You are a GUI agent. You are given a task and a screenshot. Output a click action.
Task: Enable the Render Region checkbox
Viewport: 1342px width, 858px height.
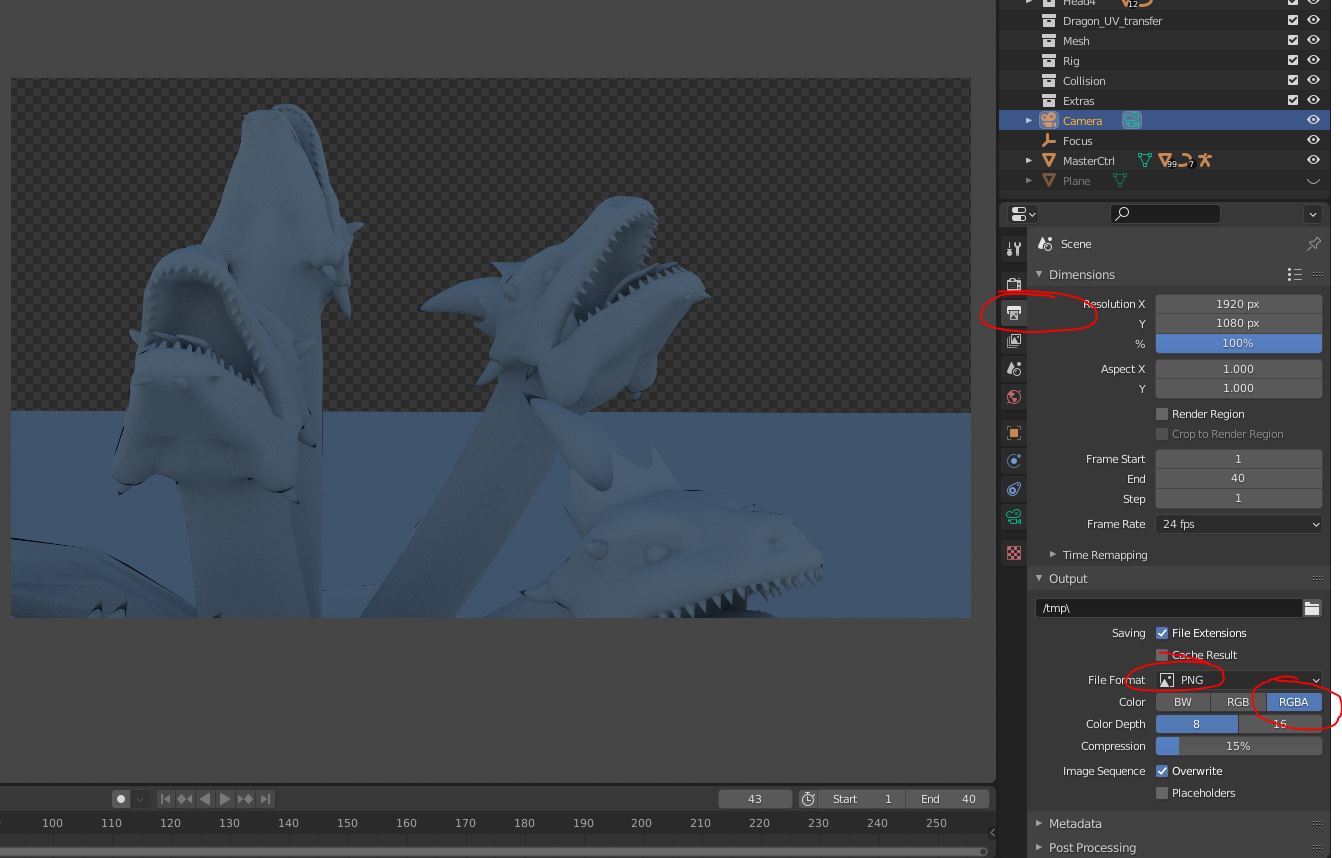(1162, 414)
